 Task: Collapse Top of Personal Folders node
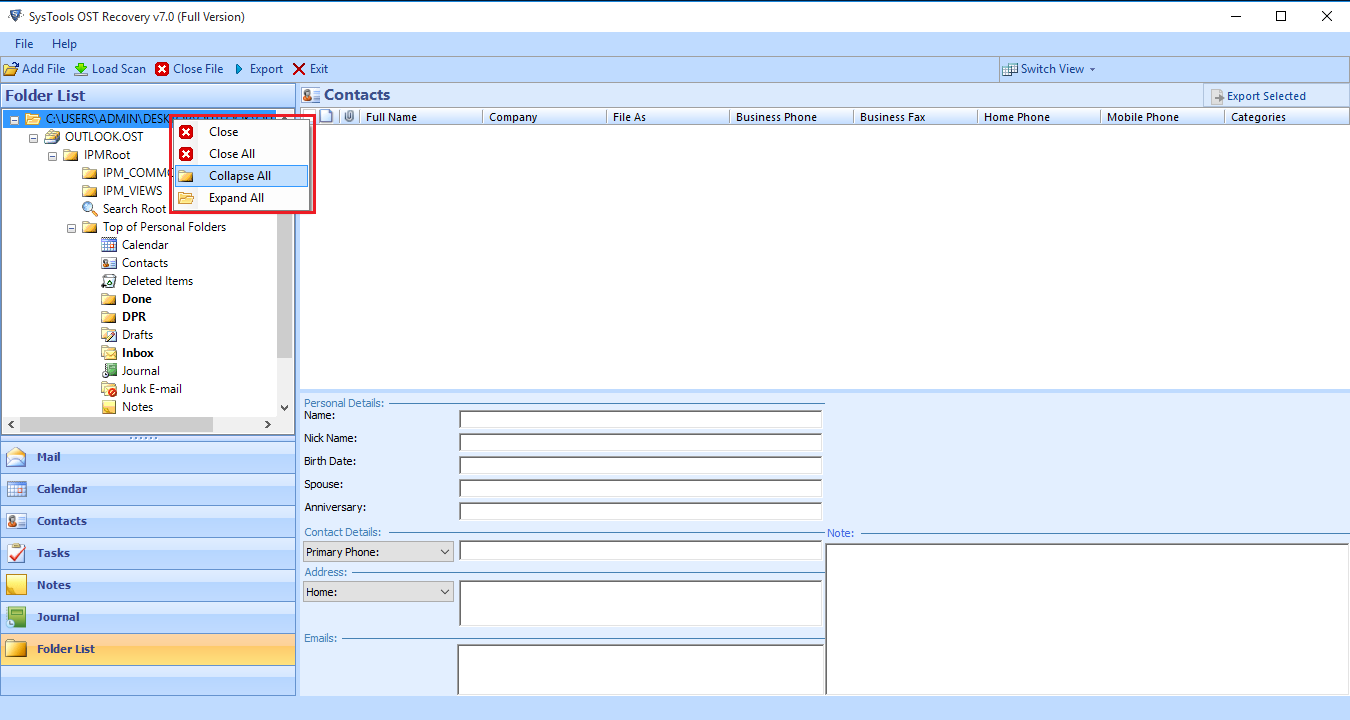(71, 227)
